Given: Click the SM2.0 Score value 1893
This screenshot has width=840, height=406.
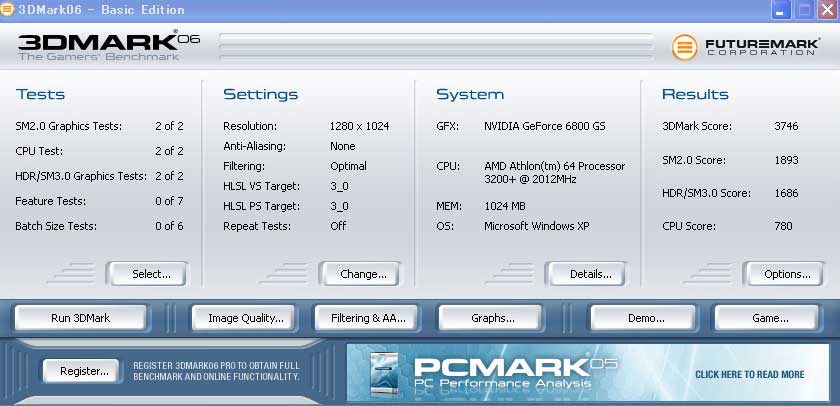Looking at the screenshot, I should tap(786, 160).
